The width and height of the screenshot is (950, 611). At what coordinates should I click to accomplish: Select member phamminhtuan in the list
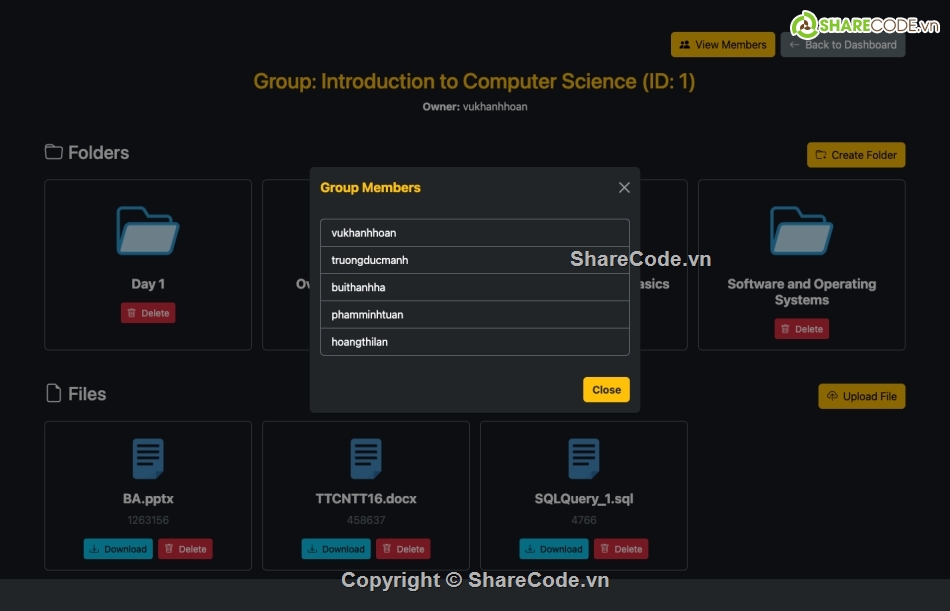[474, 315]
